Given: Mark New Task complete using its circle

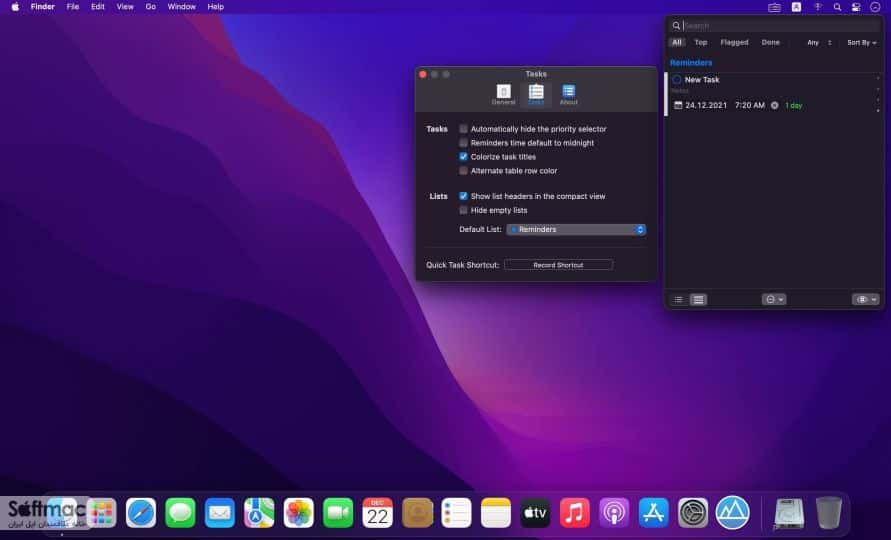Looking at the screenshot, I should [677, 80].
